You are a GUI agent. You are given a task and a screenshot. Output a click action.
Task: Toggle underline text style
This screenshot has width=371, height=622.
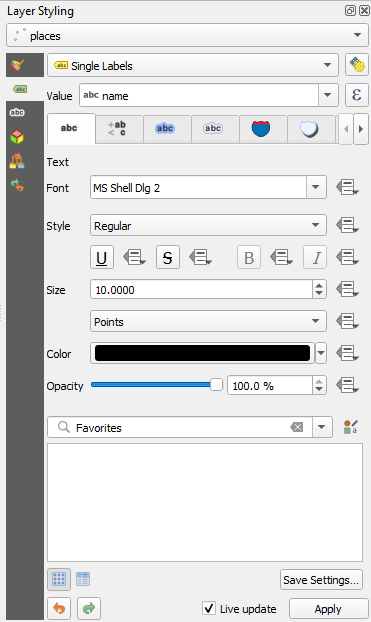tap(102, 257)
